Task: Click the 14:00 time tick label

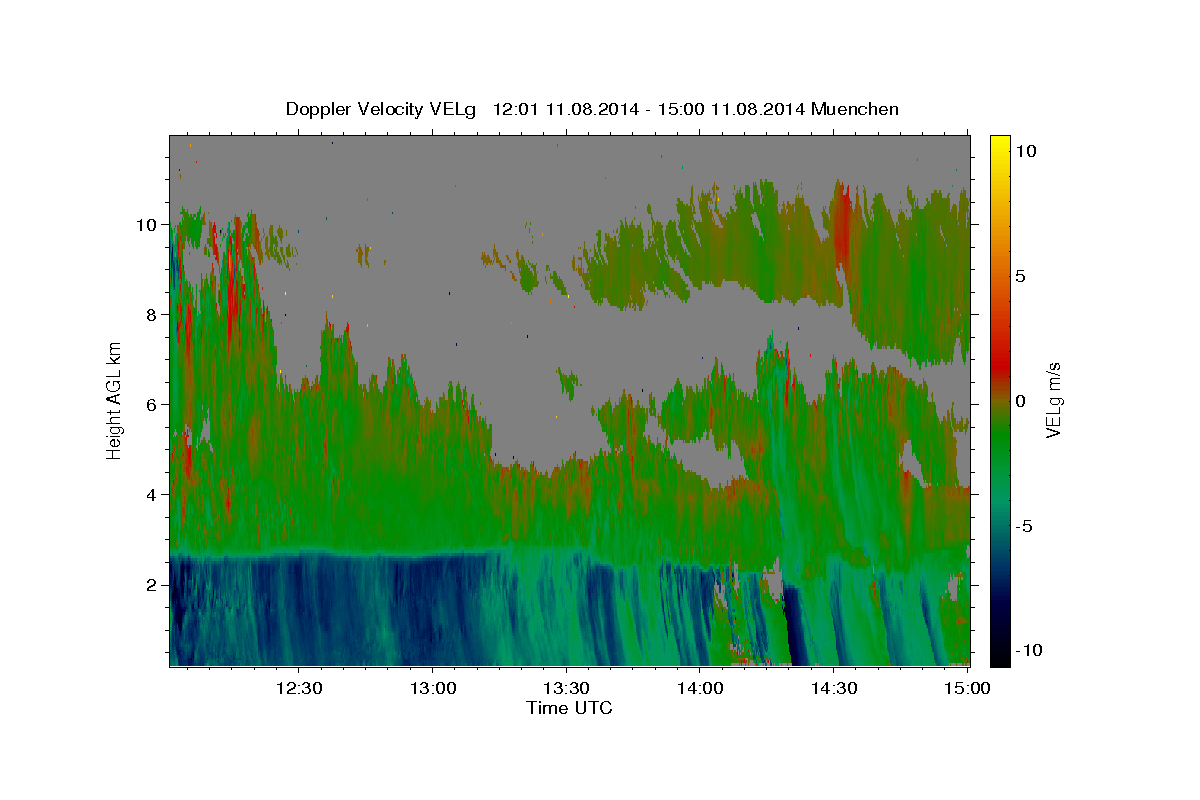Action: point(700,688)
